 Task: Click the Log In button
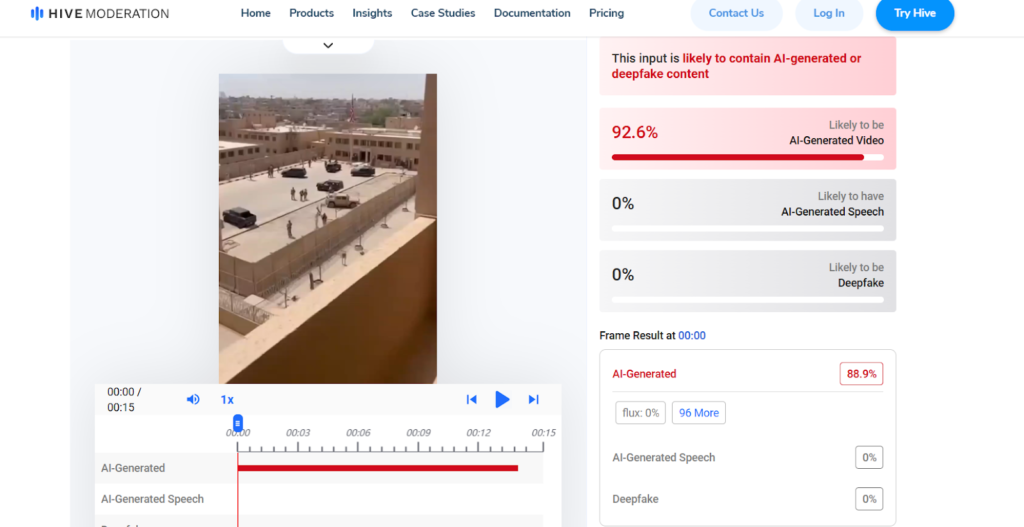[828, 13]
